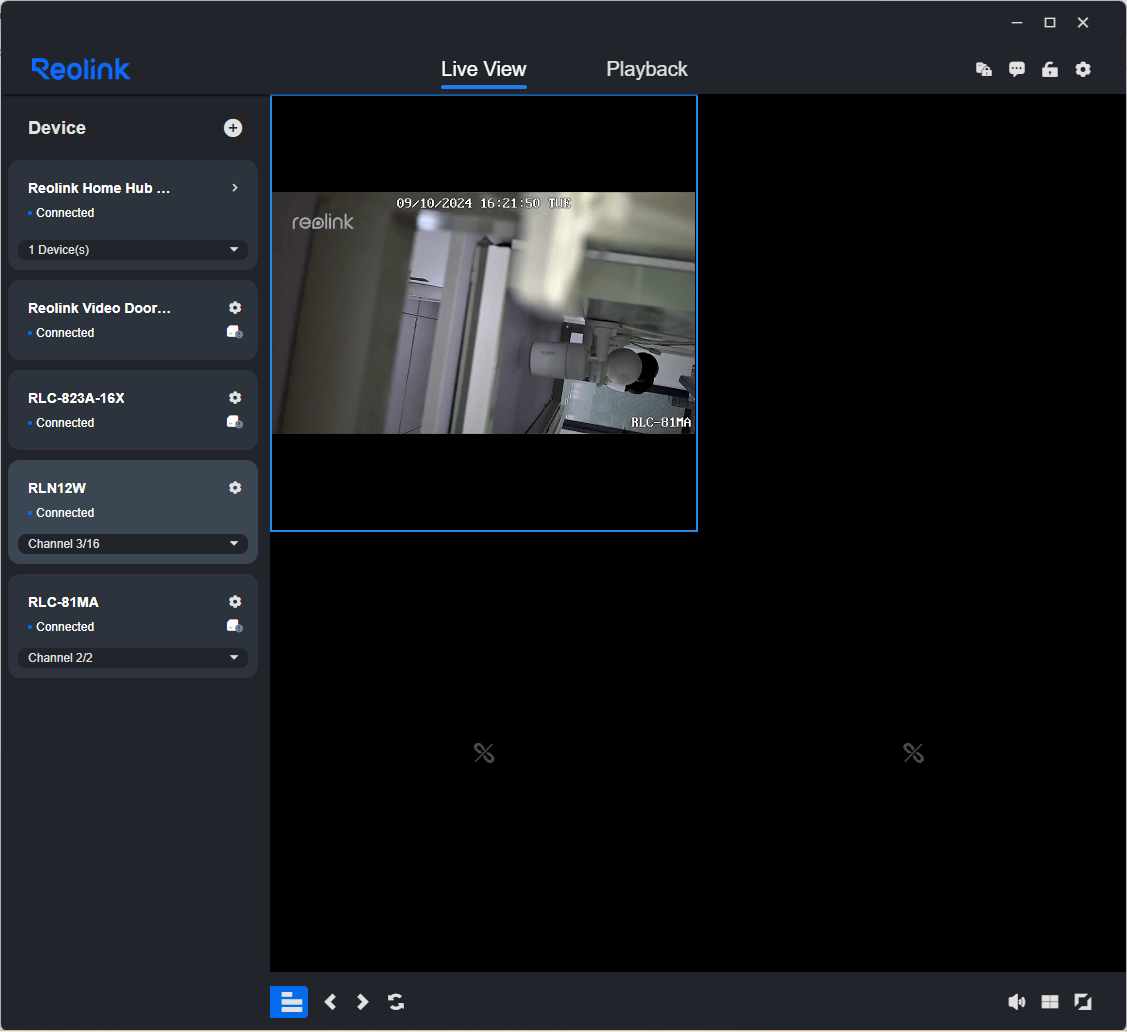
Task: Open the Channel 3/16 dropdown
Action: (x=133, y=544)
